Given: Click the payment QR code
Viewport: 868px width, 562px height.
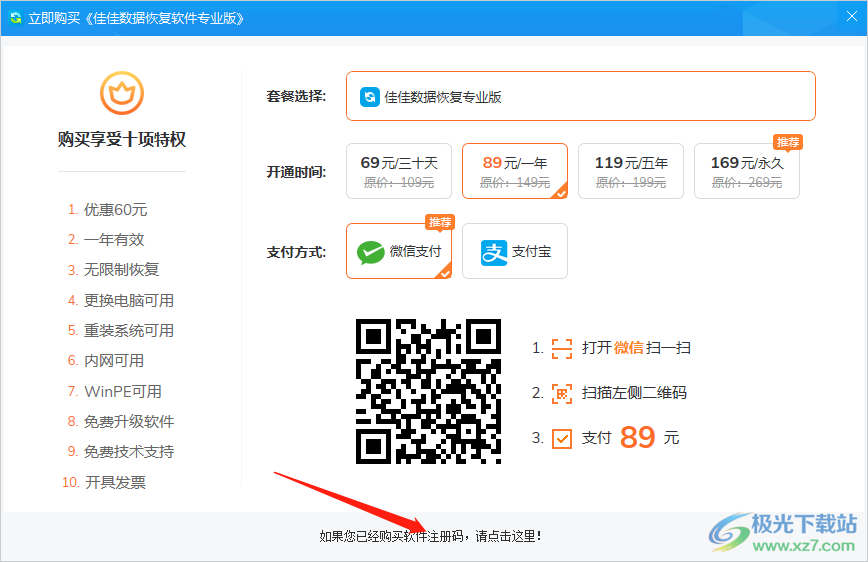Looking at the screenshot, I should coord(428,391).
